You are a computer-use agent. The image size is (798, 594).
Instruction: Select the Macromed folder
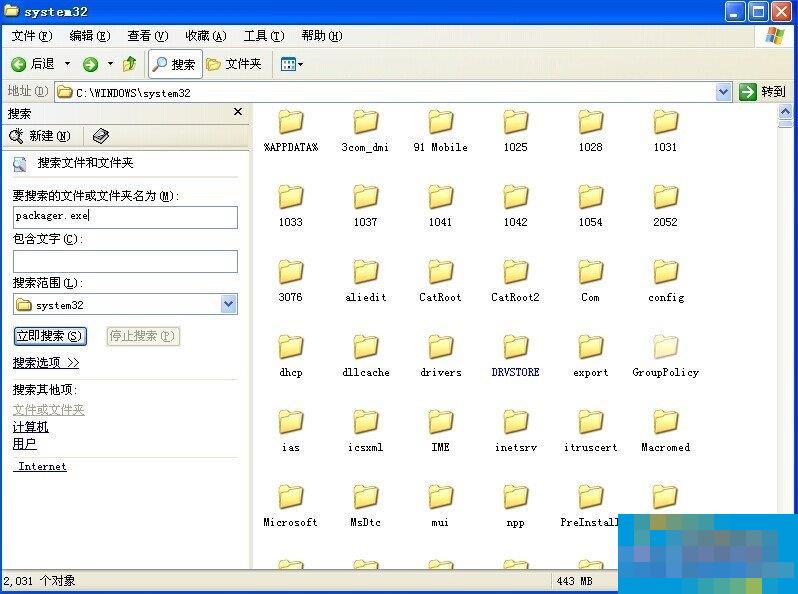(x=665, y=431)
